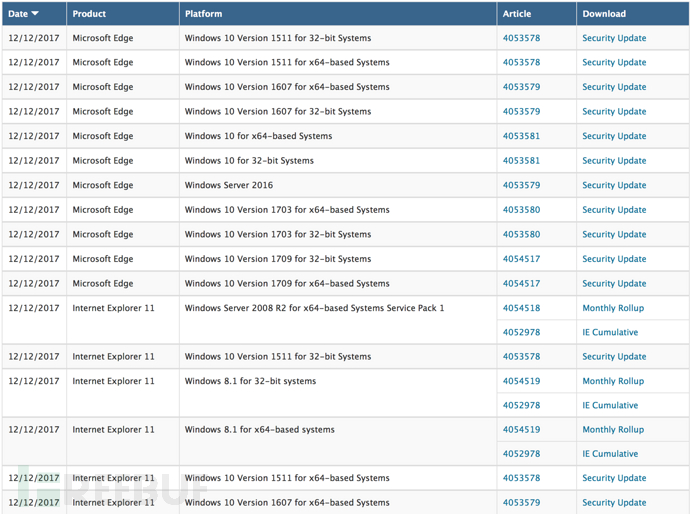Open article 4053578 for Edge 1511 32-bit

coord(521,38)
